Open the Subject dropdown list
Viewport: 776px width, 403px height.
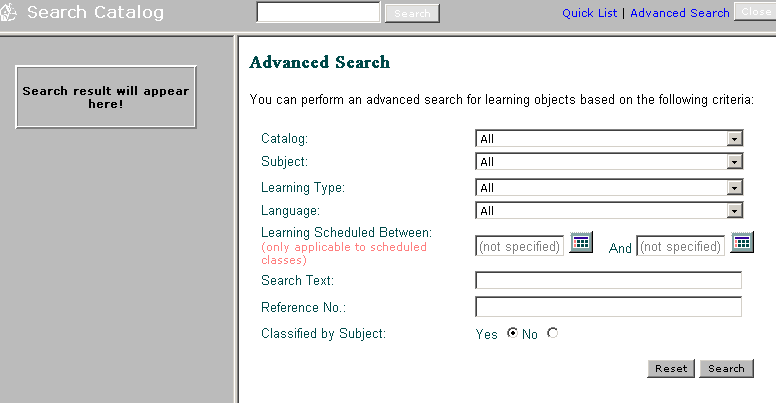734,162
